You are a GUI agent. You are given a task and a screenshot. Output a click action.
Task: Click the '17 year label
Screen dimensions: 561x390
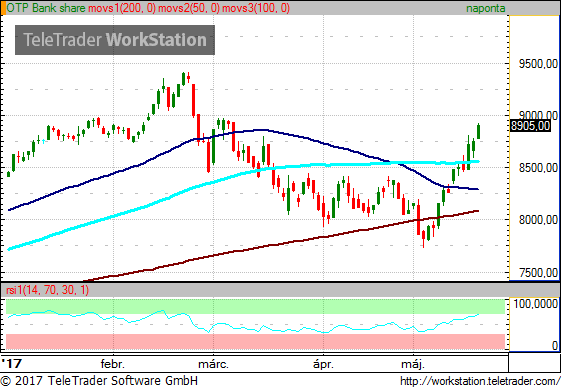click(x=11, y=364)
